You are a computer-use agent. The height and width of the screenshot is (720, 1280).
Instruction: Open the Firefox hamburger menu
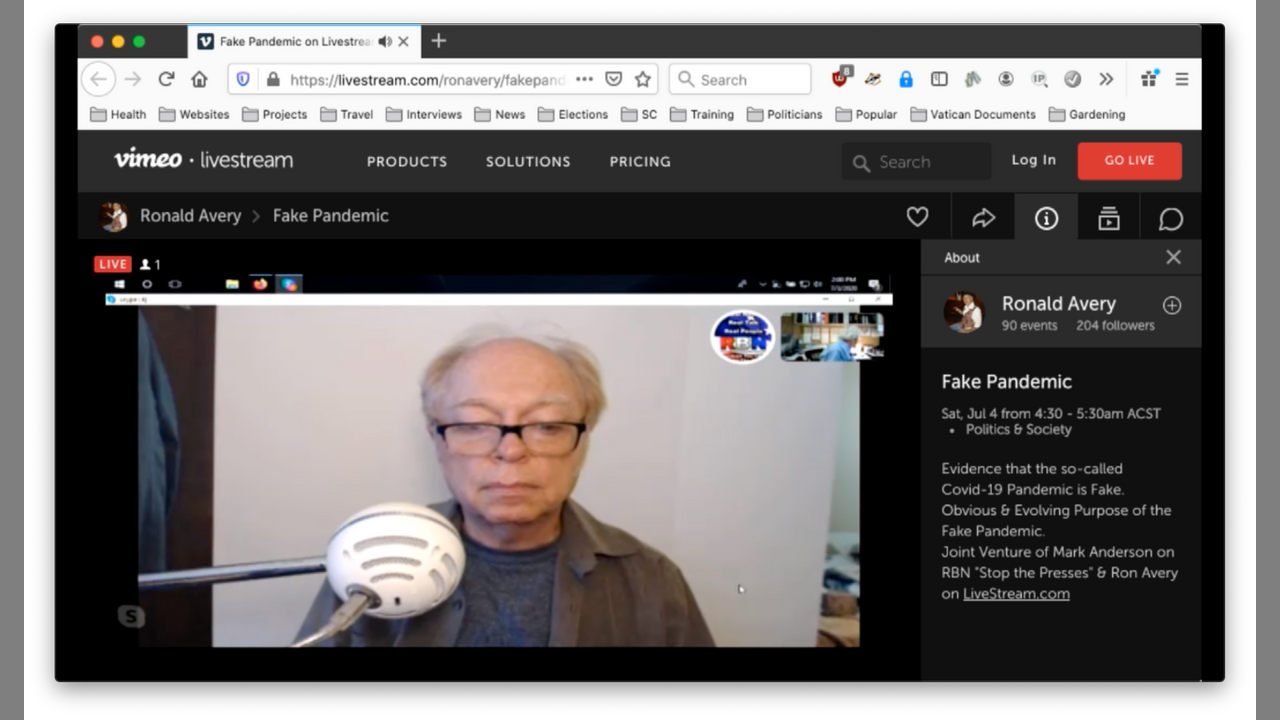tap(1181, 79)
